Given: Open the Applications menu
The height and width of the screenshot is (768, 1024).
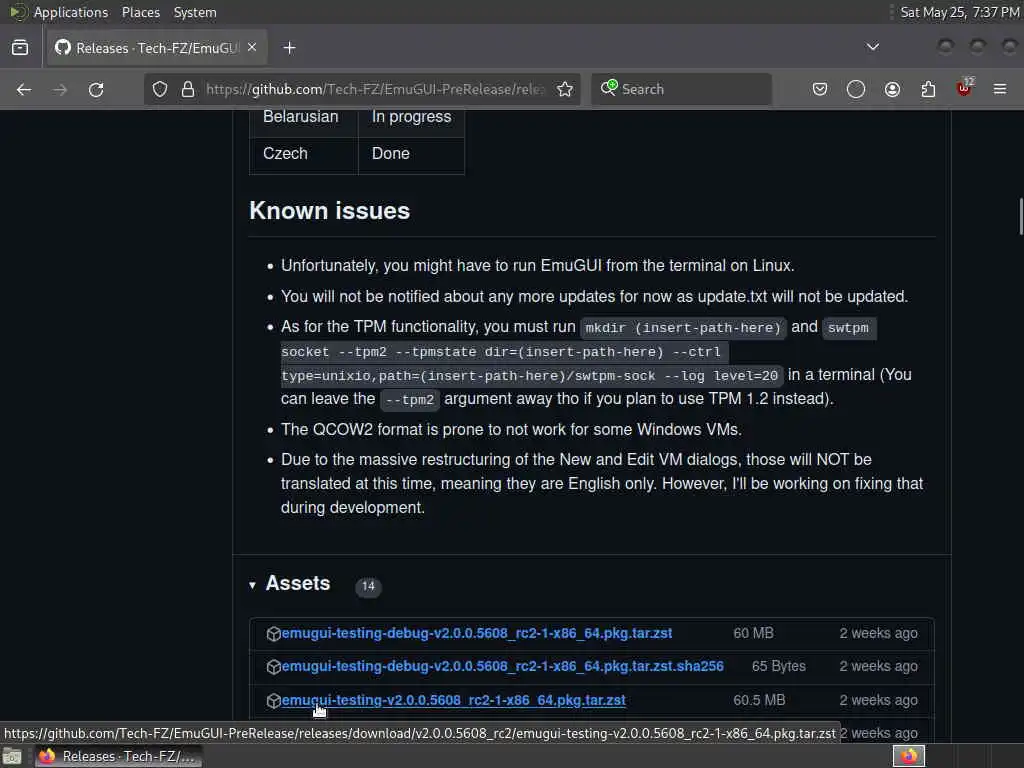Looking at the screenshot, I should click(71, 12).
